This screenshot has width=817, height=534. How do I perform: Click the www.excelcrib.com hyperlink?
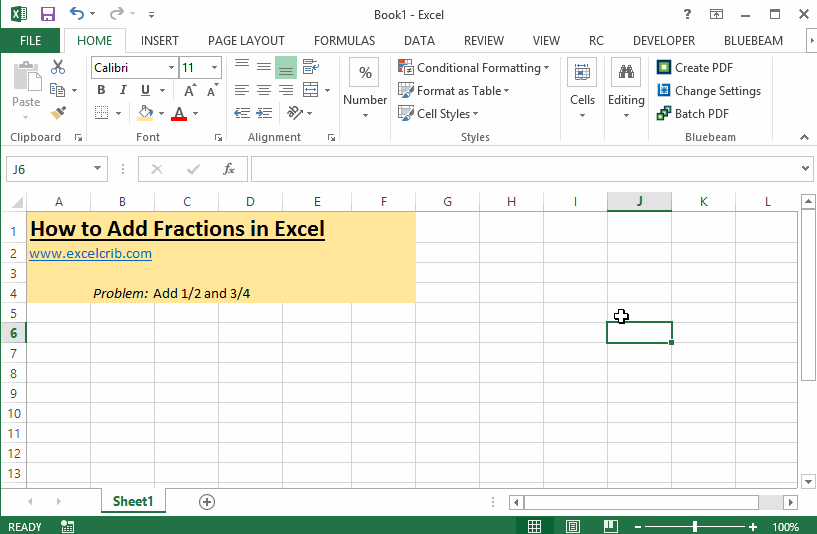point(90,254)
